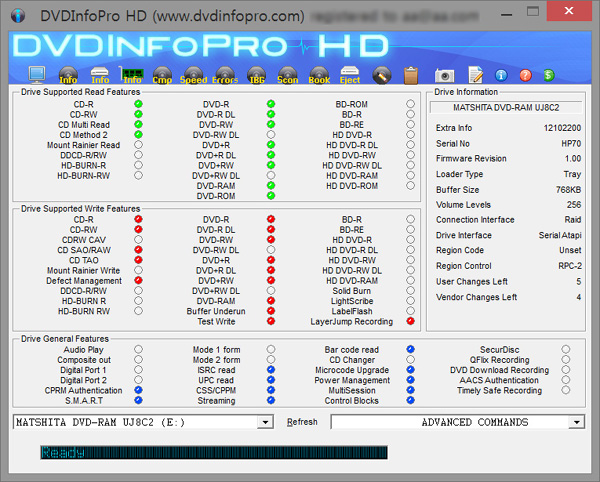Click the DVD-RAM read feature indicator
This screenshot has height=482, width=600.
(x=271, y=186)
